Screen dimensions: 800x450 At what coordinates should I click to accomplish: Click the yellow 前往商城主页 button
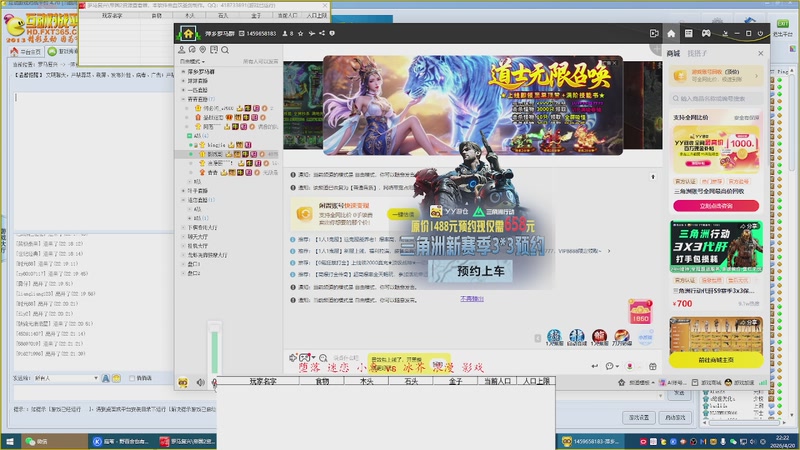(716, 360)
